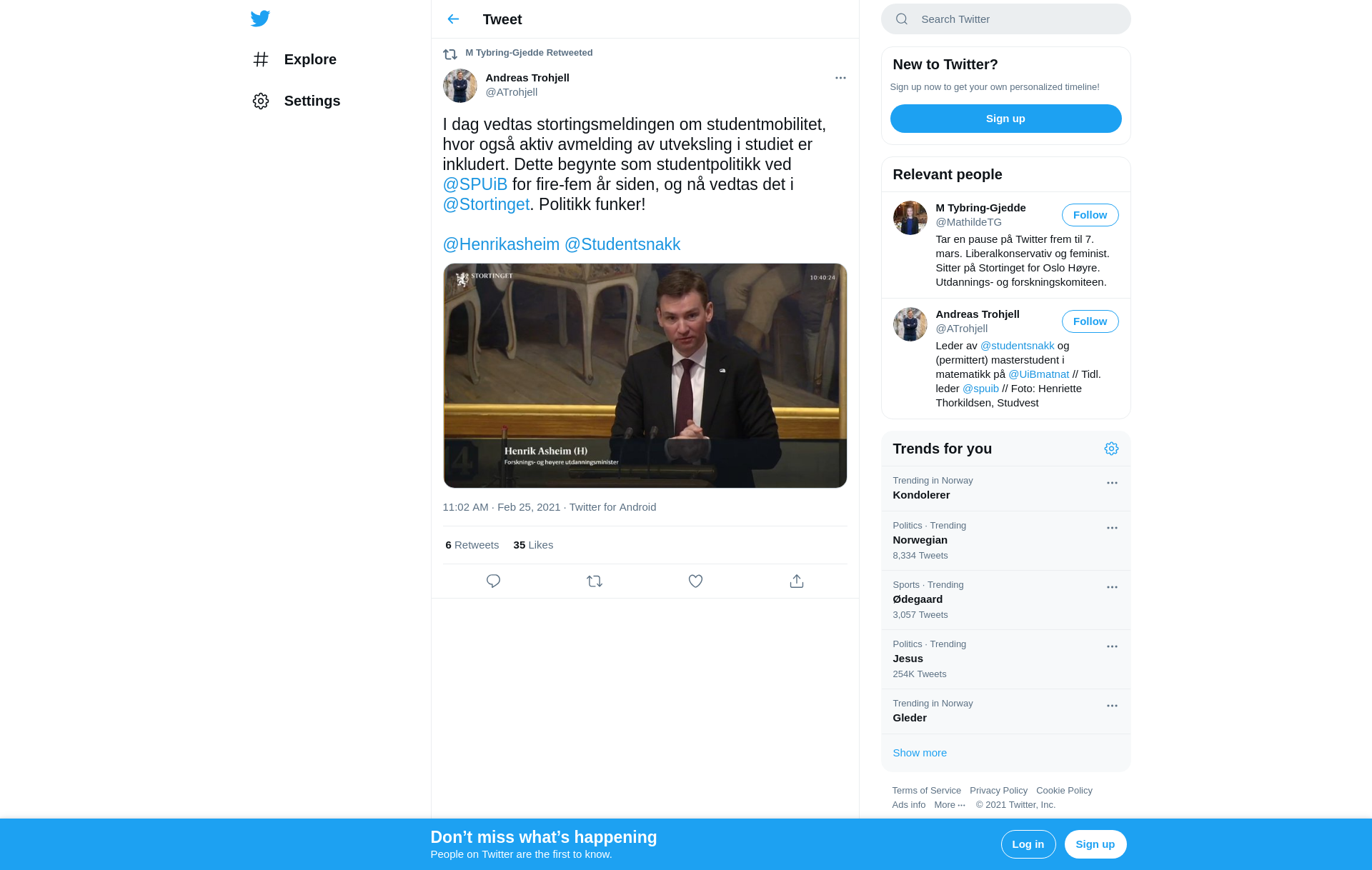This screenshot has width=1372, height=870.
Task: Share the tweet via share icon
Action: 797,581
